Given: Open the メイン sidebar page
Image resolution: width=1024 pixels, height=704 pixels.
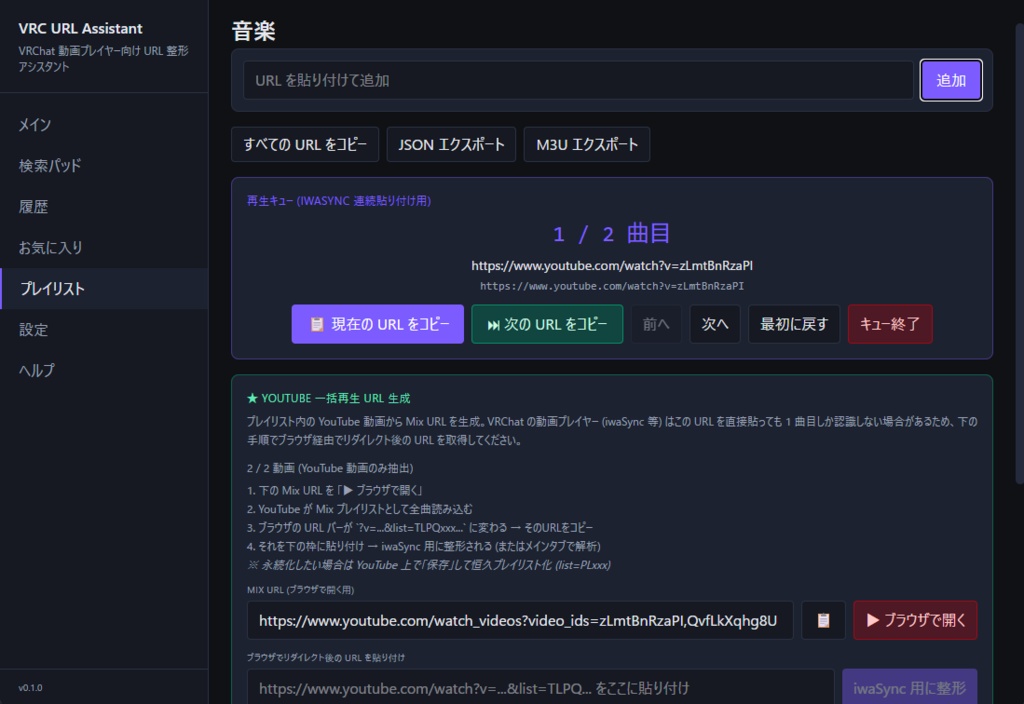Looking at the screenshot, I should tap(104, 125).
